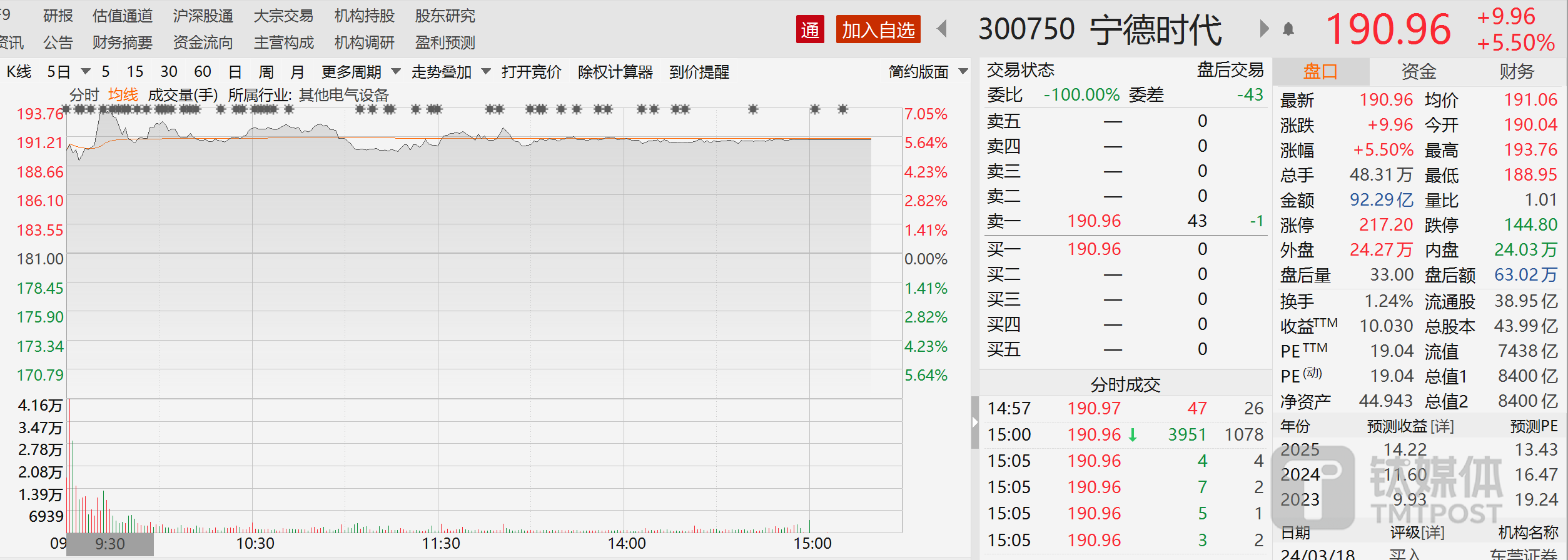Open 股东研究 from the top menu
This screenshot has width=1568, height=560.
[445, 16]
